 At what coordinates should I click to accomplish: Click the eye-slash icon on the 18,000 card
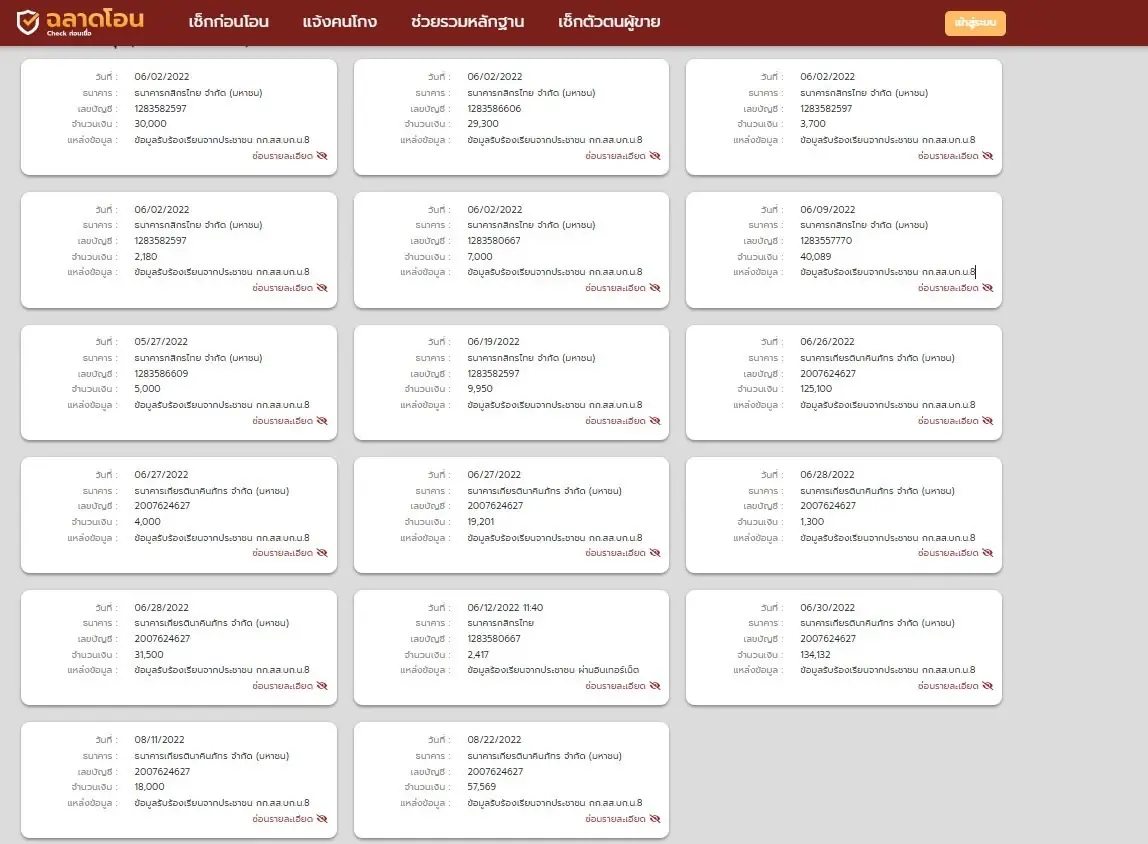[322, 819]
